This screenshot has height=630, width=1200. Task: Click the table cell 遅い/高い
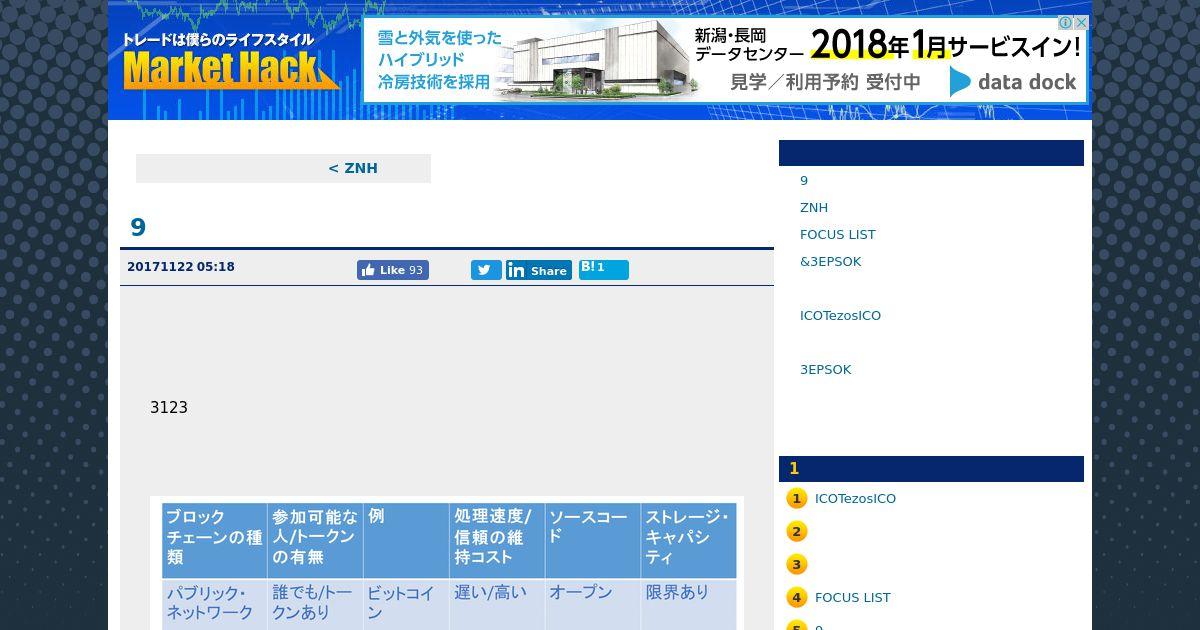click(497, 604)
